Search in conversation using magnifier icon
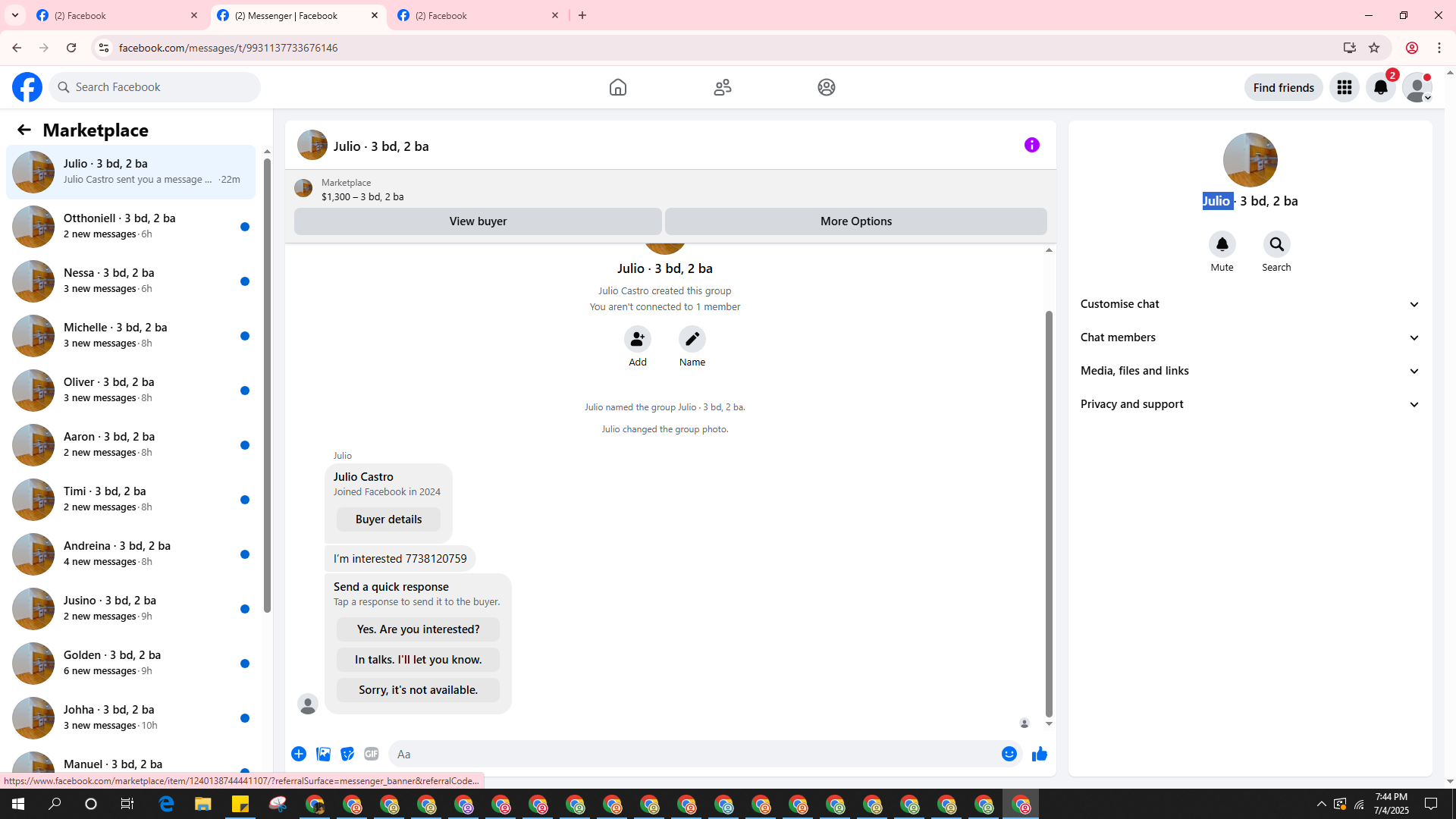 click(1276, 245)
